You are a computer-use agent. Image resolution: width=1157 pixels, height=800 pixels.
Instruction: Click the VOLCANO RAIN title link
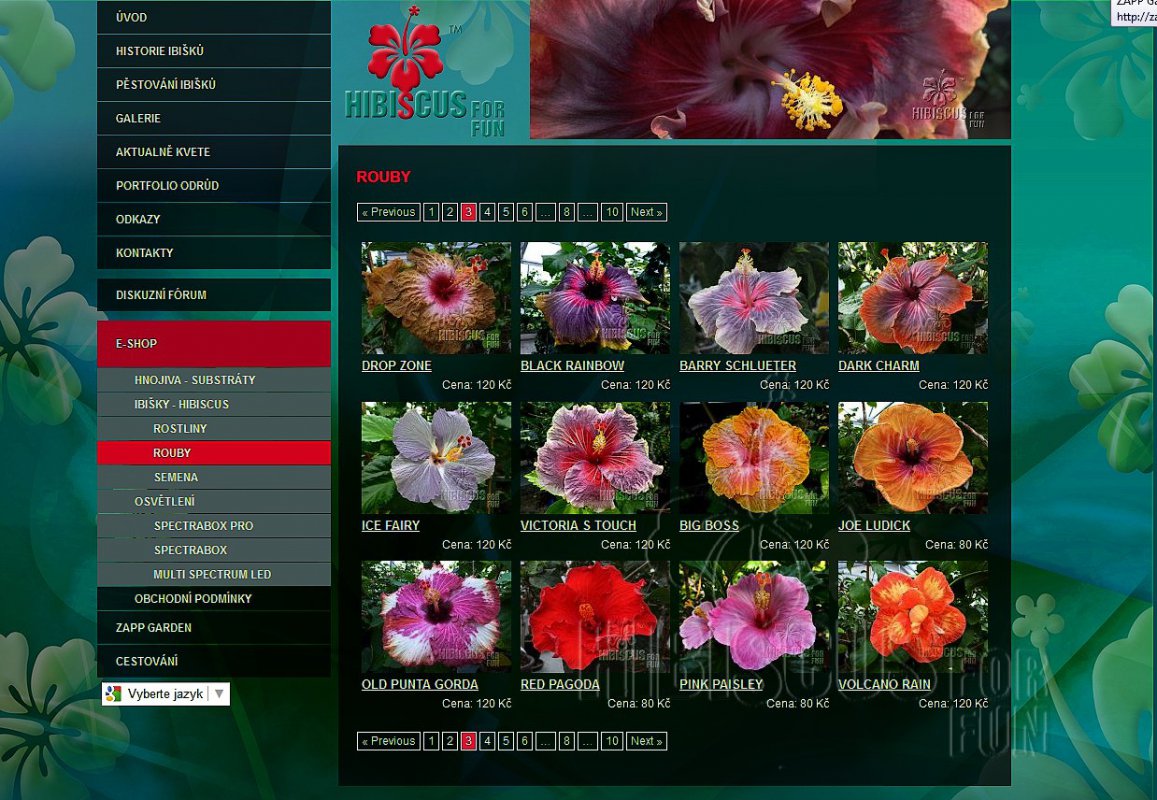pyautogui.click(x=884, y=685)
